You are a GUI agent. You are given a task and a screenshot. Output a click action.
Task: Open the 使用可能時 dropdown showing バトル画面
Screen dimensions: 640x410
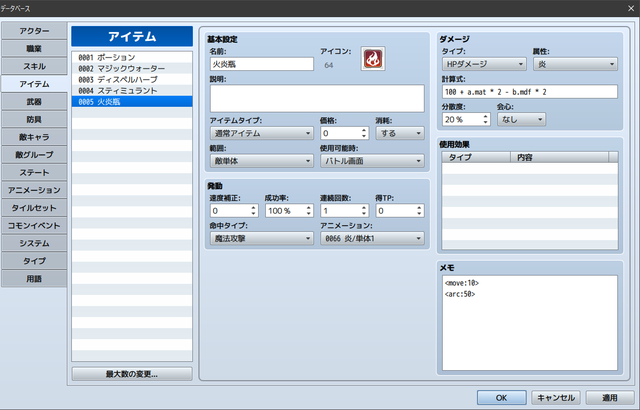point(372,161)
